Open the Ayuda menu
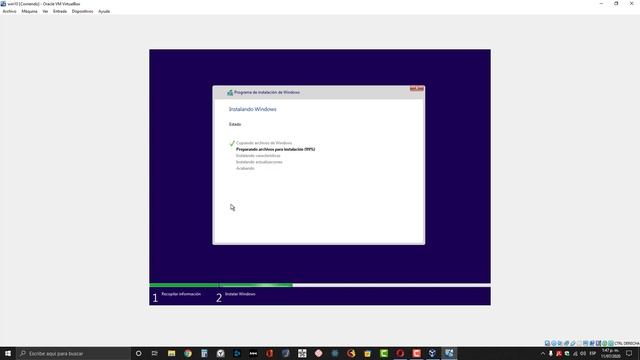The image size is (640, 360). [x=104, y=11]
